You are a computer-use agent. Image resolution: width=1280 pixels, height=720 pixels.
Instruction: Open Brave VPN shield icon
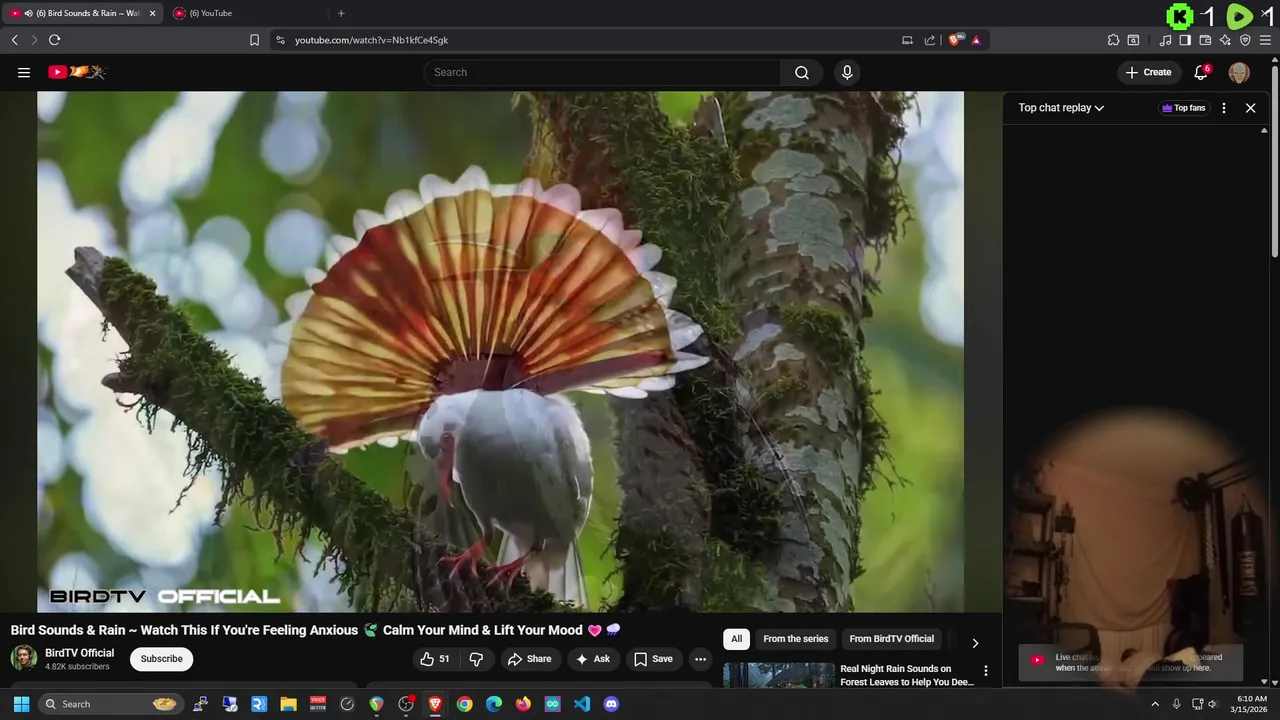point(1245,40)
